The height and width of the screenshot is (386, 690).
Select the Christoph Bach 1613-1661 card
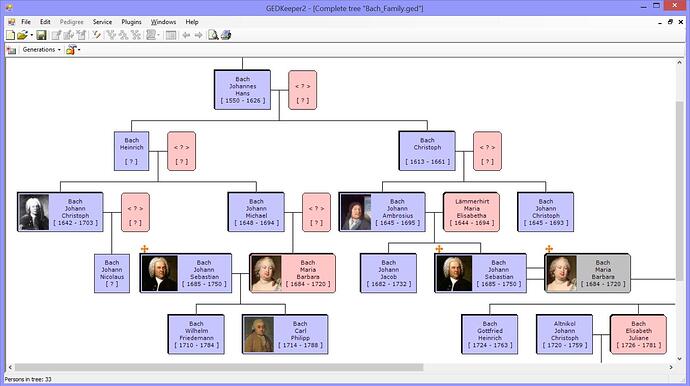[x=427, y=151]
